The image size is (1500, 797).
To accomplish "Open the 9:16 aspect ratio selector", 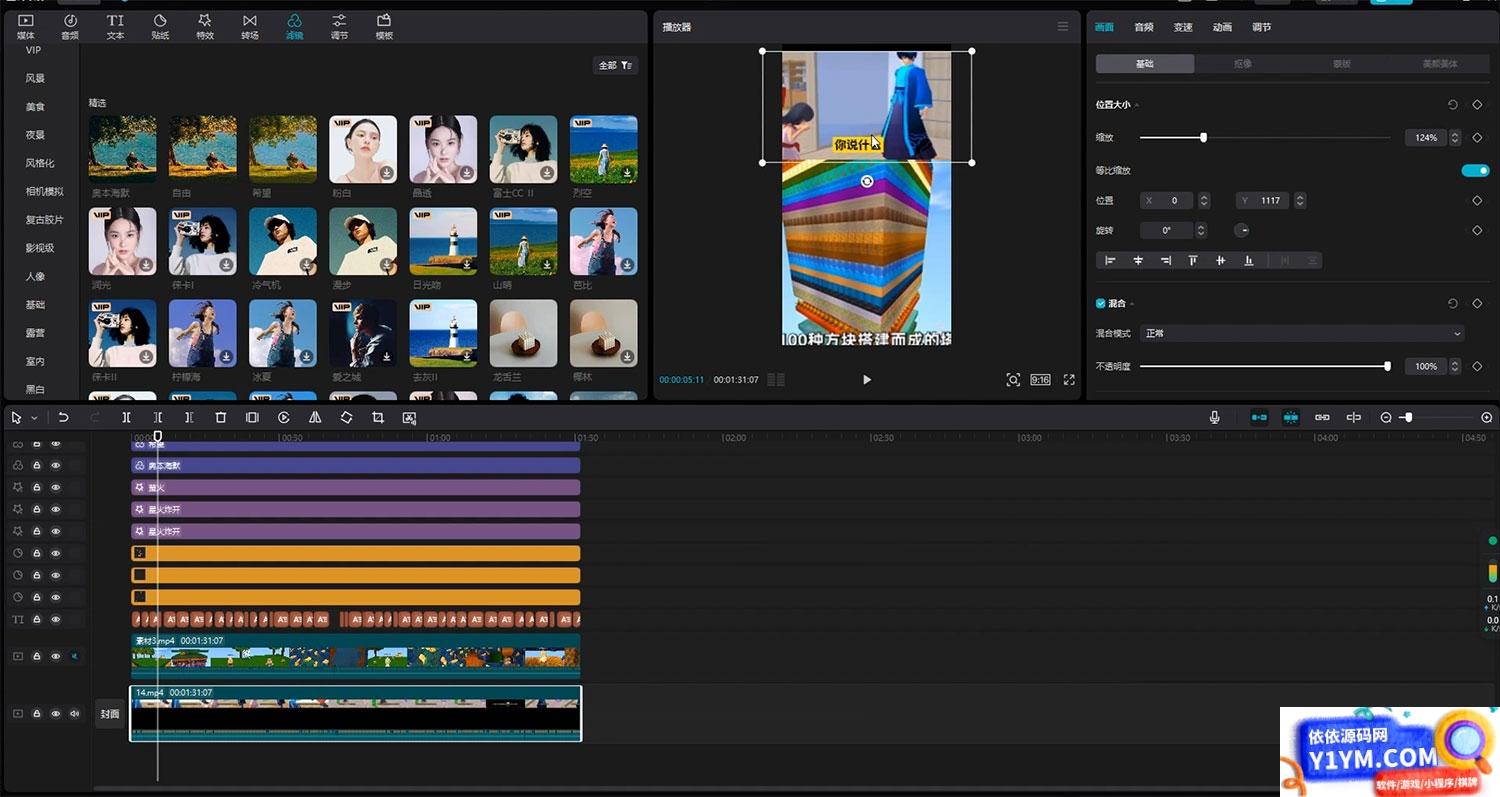I will [x=1041, y=380].
